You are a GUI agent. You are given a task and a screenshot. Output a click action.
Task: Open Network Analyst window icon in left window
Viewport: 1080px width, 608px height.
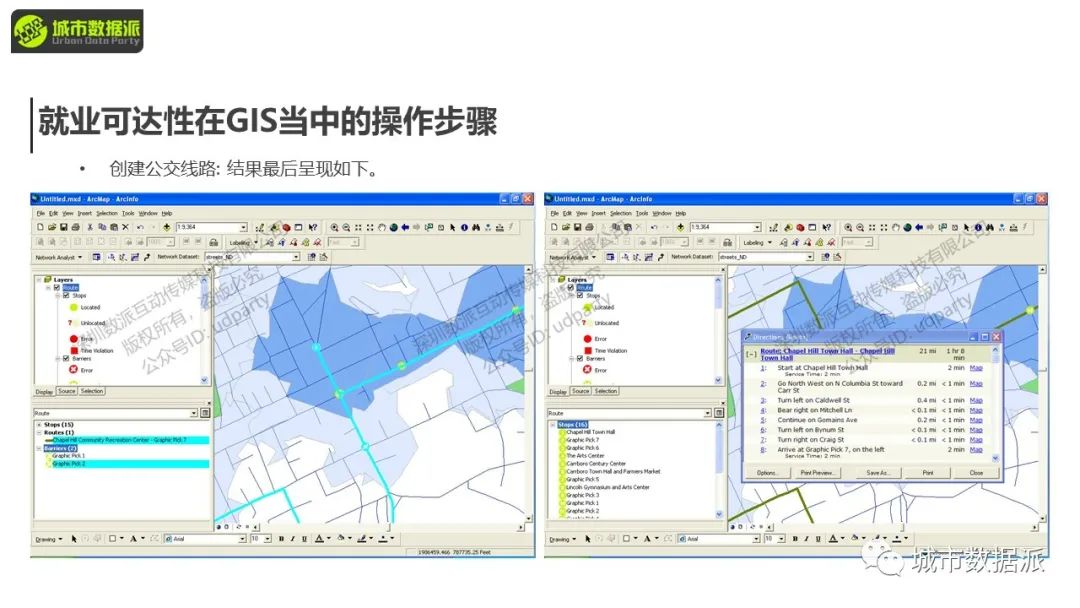96,257
